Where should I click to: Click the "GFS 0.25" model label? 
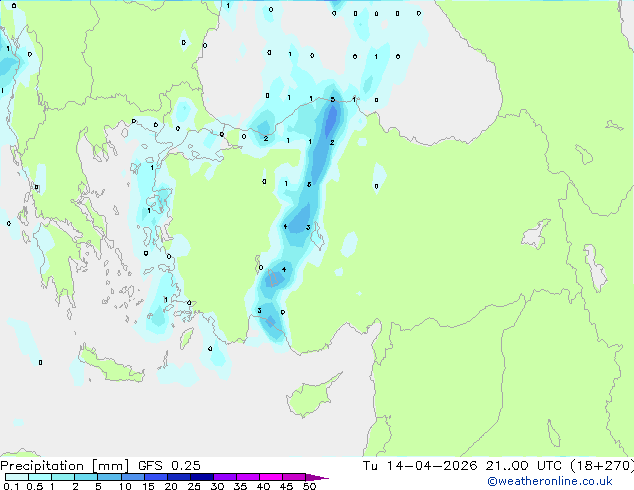(x=169, y=466)
